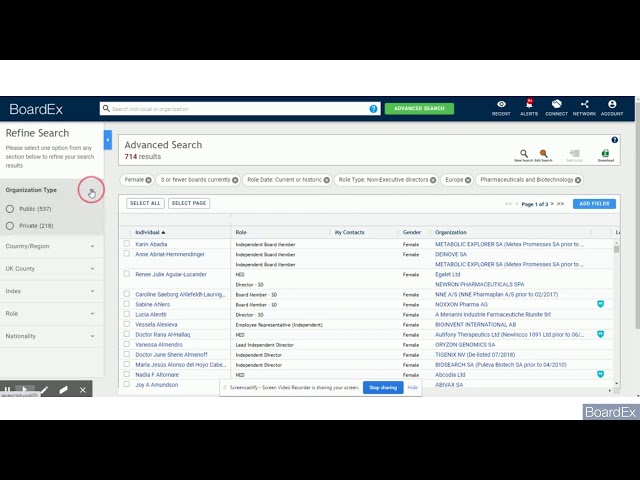Check the box for Sabine Ahlers
Viewport: 640px width, 480px height.
click(x=127, y=304)
